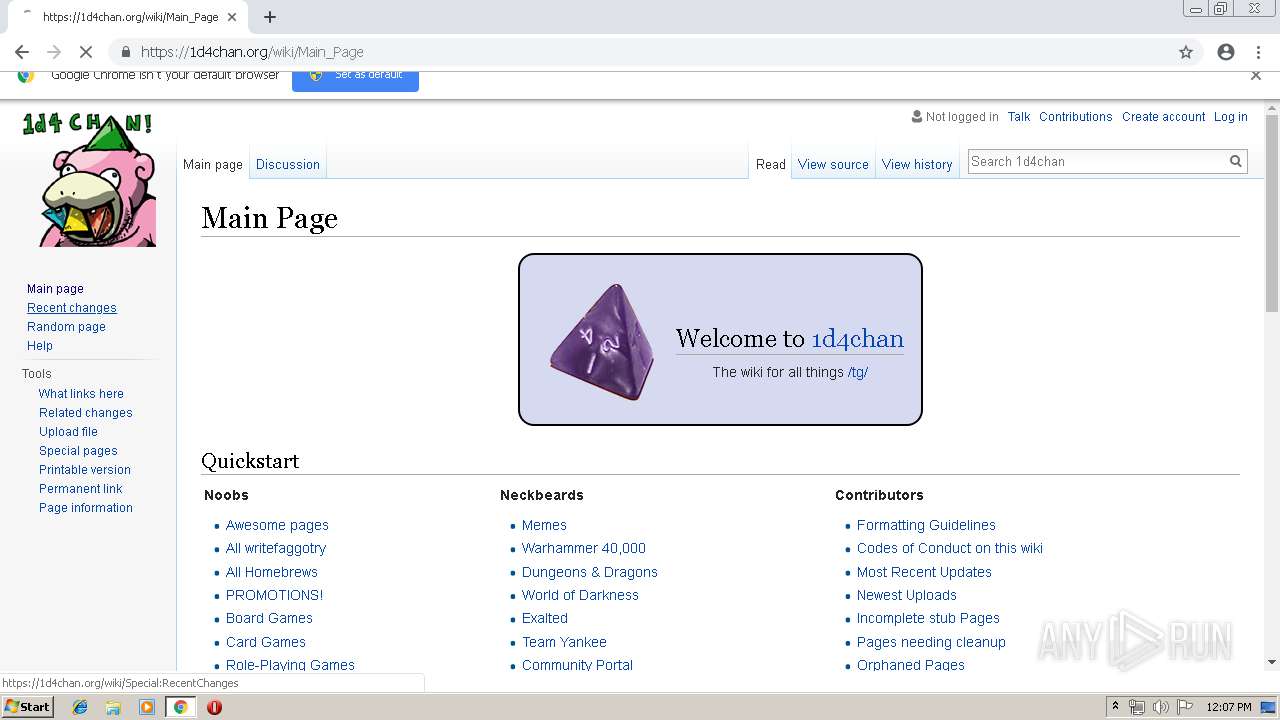Select the Main page tab

[213, 164]
